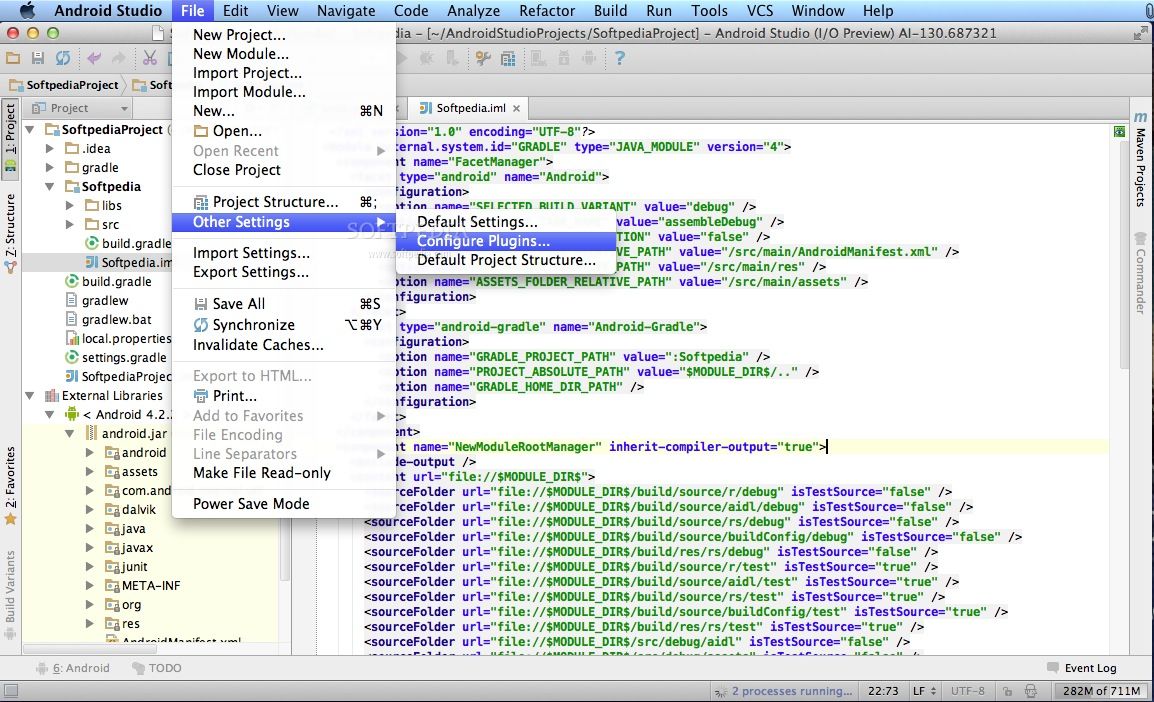Click the Settings wrench toolbar icon
Screen dimensions: 1154x702
click(483, 58)
